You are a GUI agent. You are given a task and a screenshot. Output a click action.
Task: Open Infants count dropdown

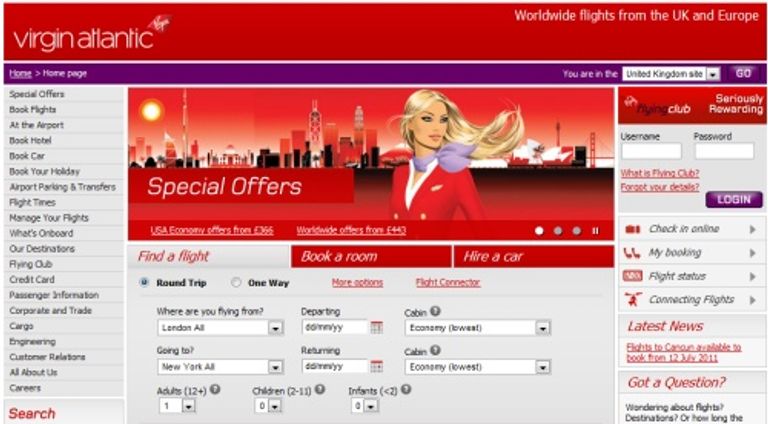pyautogui.click(x=364, y=406)
